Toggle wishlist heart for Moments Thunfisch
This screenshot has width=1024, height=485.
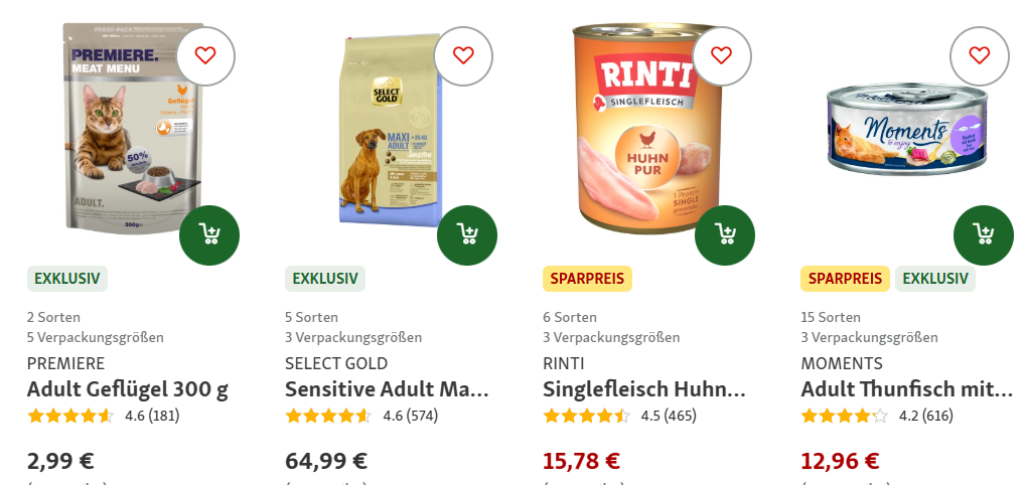980,56
